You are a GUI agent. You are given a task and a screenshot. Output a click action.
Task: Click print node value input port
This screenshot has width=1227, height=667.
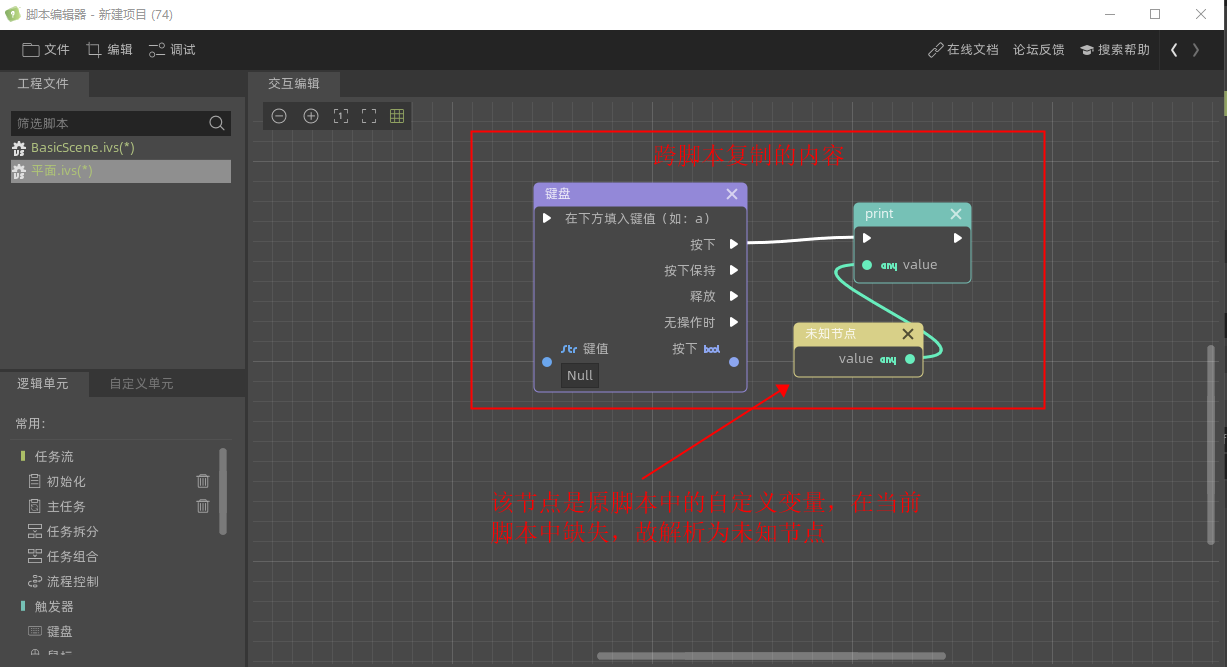[866, 265]
